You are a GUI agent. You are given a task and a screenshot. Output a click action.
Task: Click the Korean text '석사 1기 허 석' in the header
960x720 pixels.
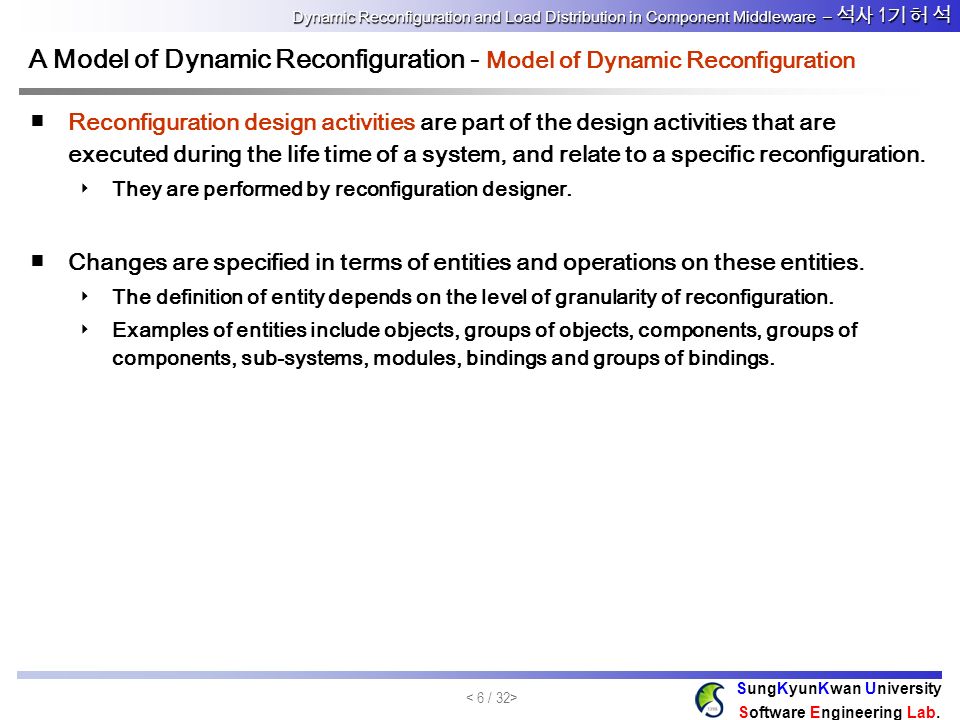coord(894,15)
